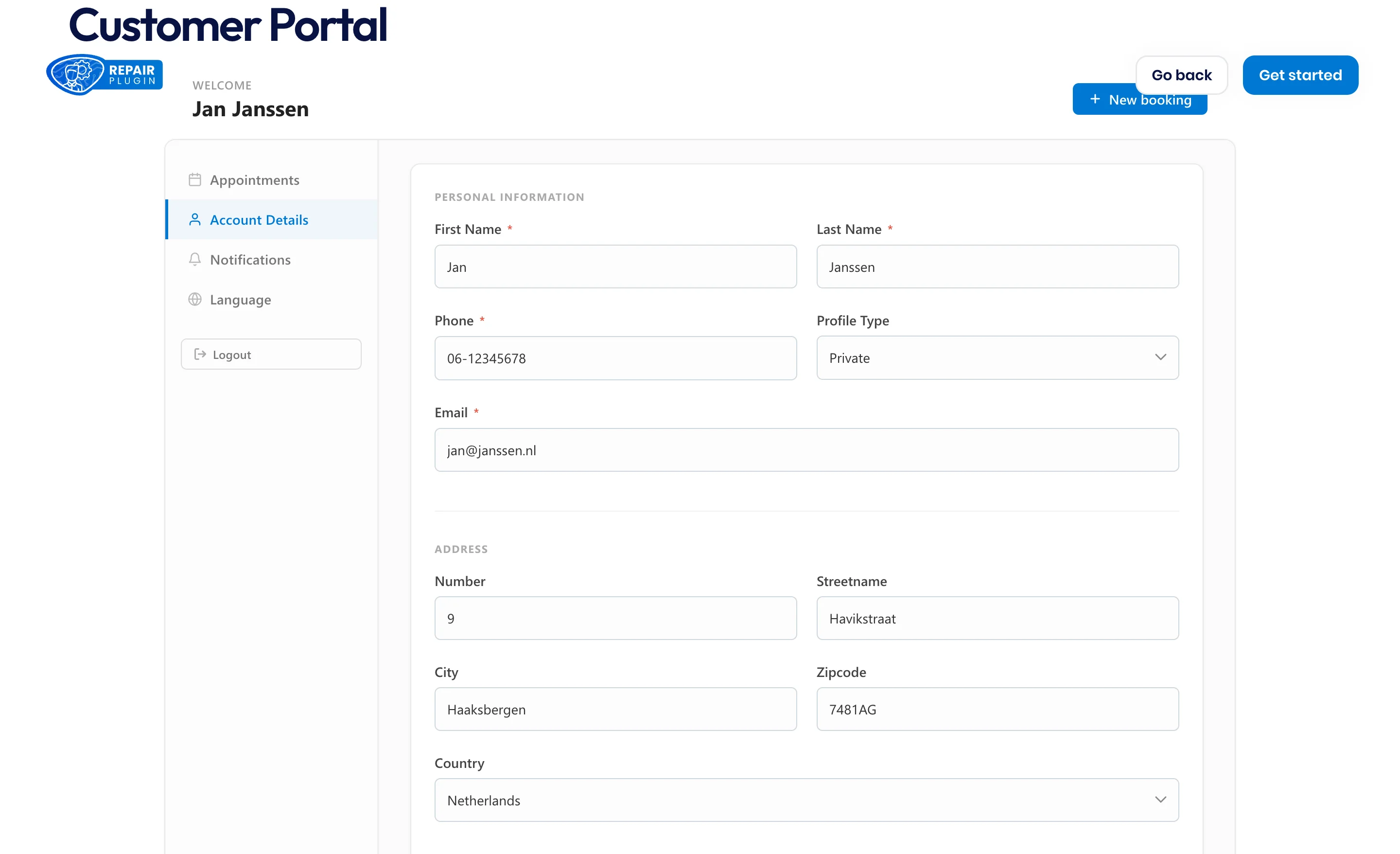1400x854 pixels.
Task: Click the plus icon on New booking
Action: click(1095, 99)
